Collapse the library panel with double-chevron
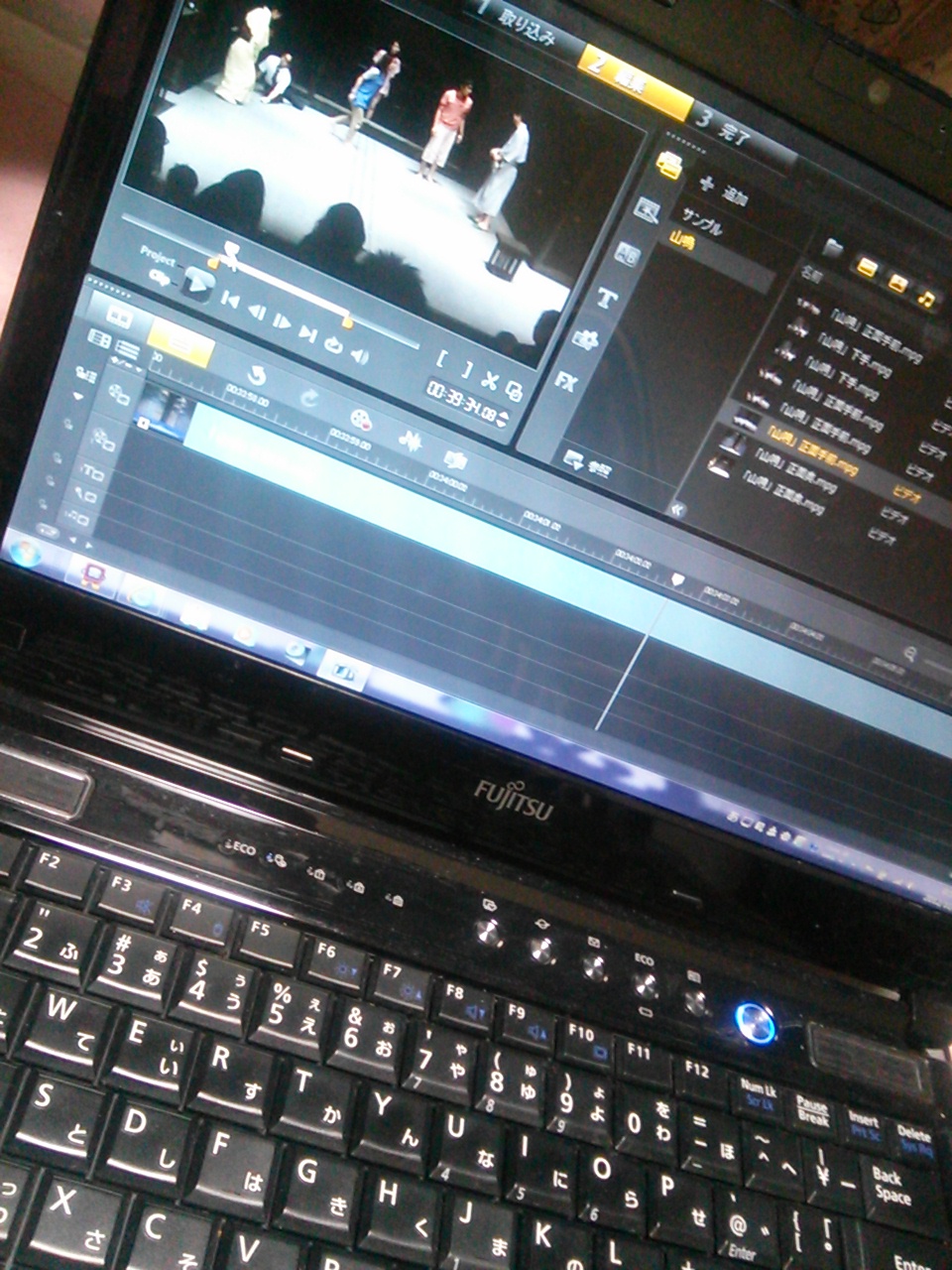952x1270 pixels. tap(678, 509)
